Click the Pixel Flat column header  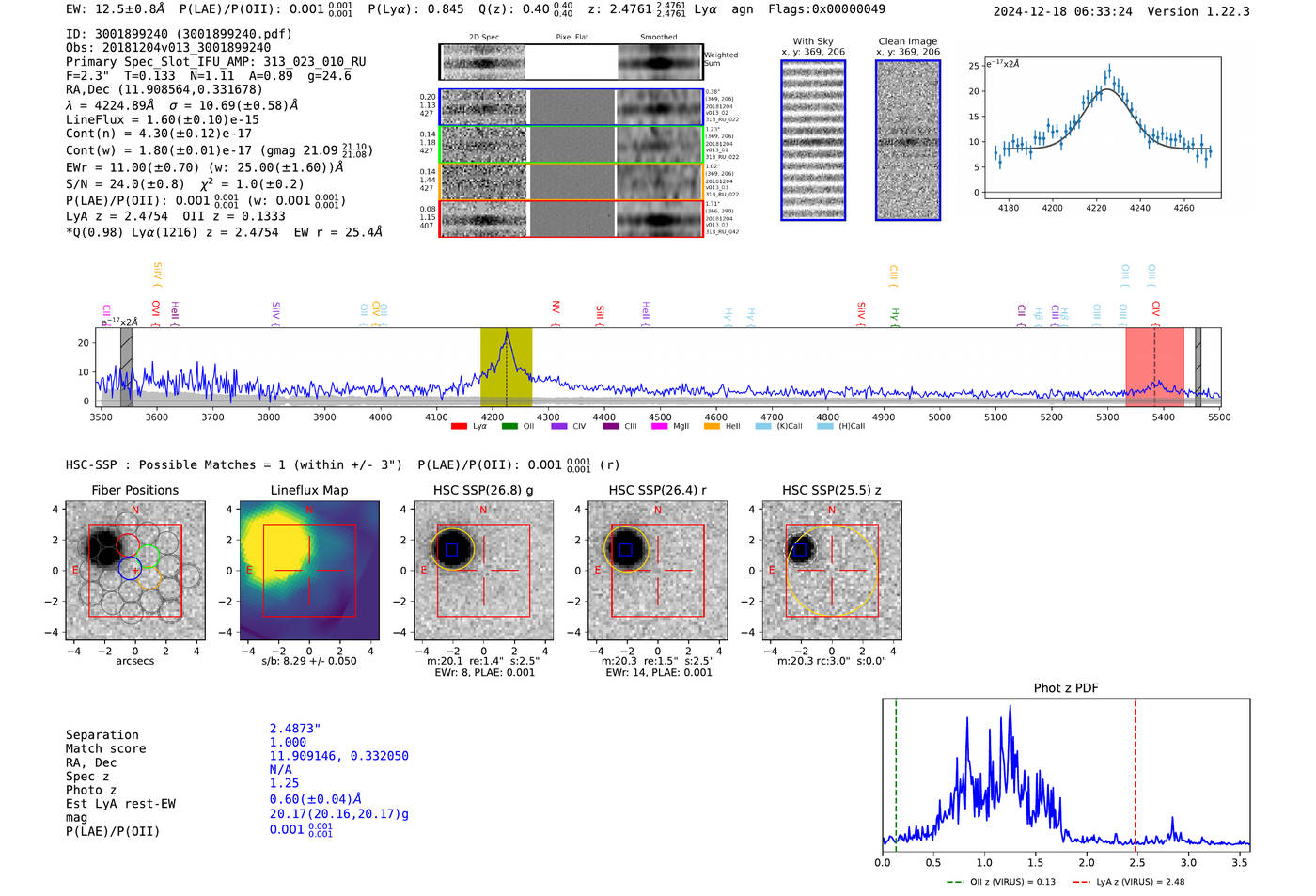(x=572, y=38)
